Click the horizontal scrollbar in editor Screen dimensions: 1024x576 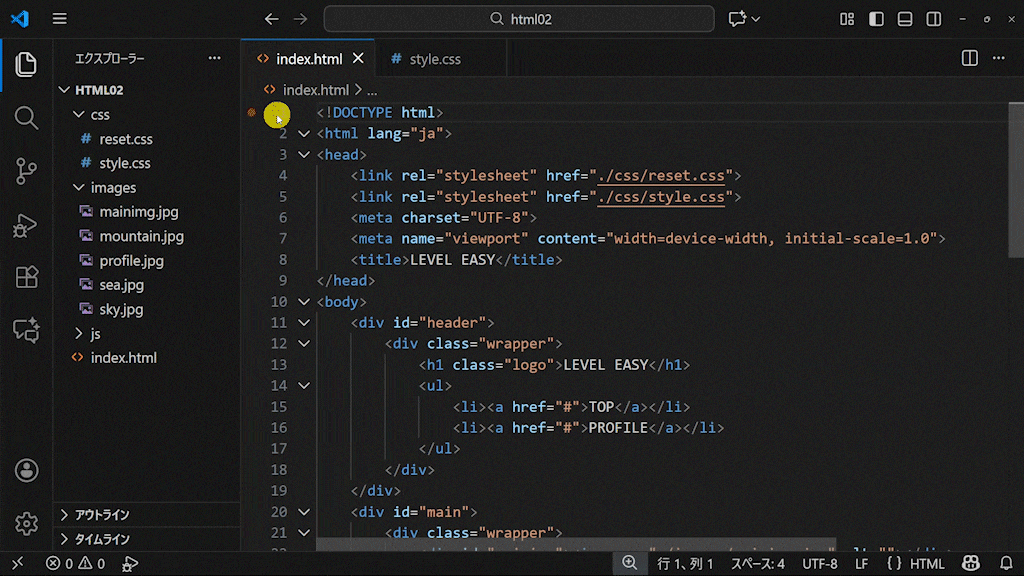(x=575, y=546)
